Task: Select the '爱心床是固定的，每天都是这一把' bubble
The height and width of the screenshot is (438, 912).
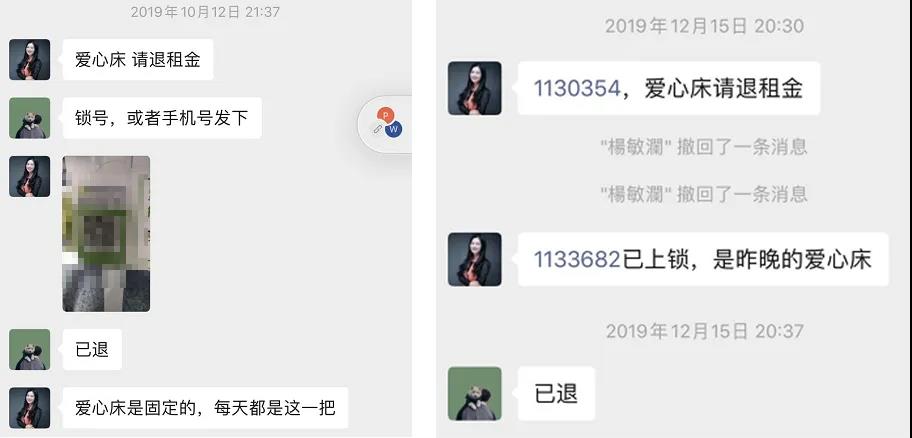Action: [x=205, y=408]
